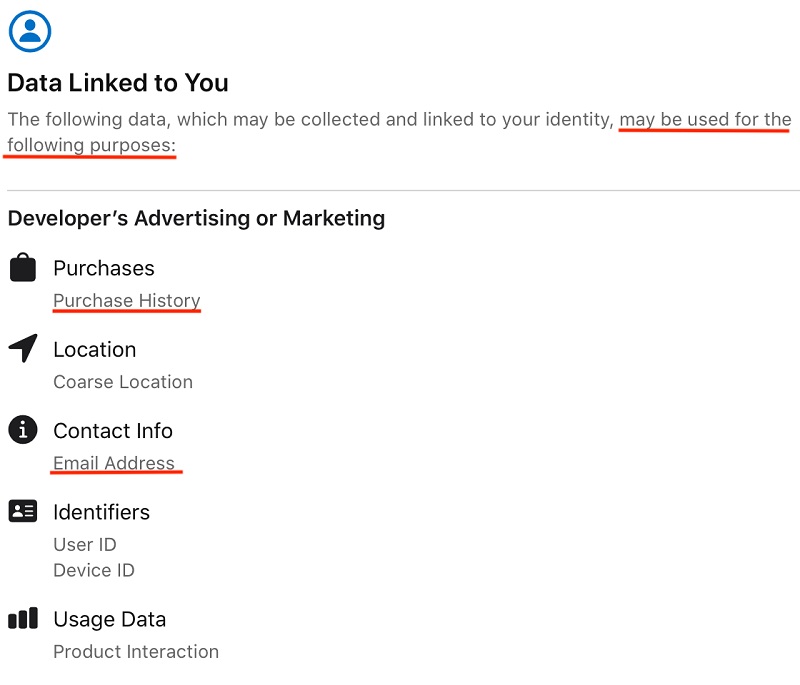Screen dimensions: 800x685
Task: Click the Contact Info circle icon
Action: point(22,430)
